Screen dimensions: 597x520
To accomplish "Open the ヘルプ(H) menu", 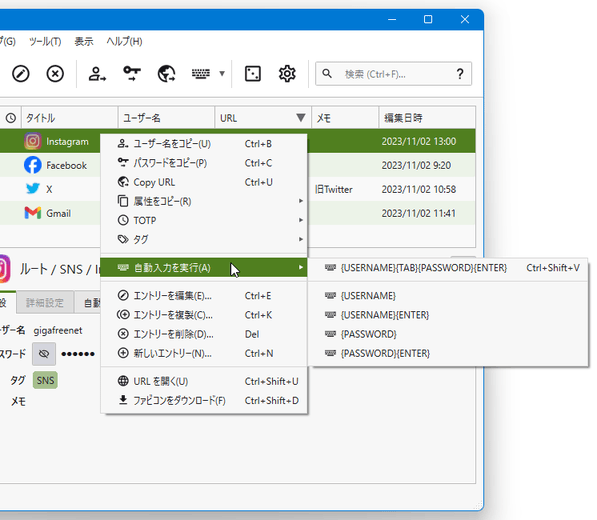I will [125, 41].
